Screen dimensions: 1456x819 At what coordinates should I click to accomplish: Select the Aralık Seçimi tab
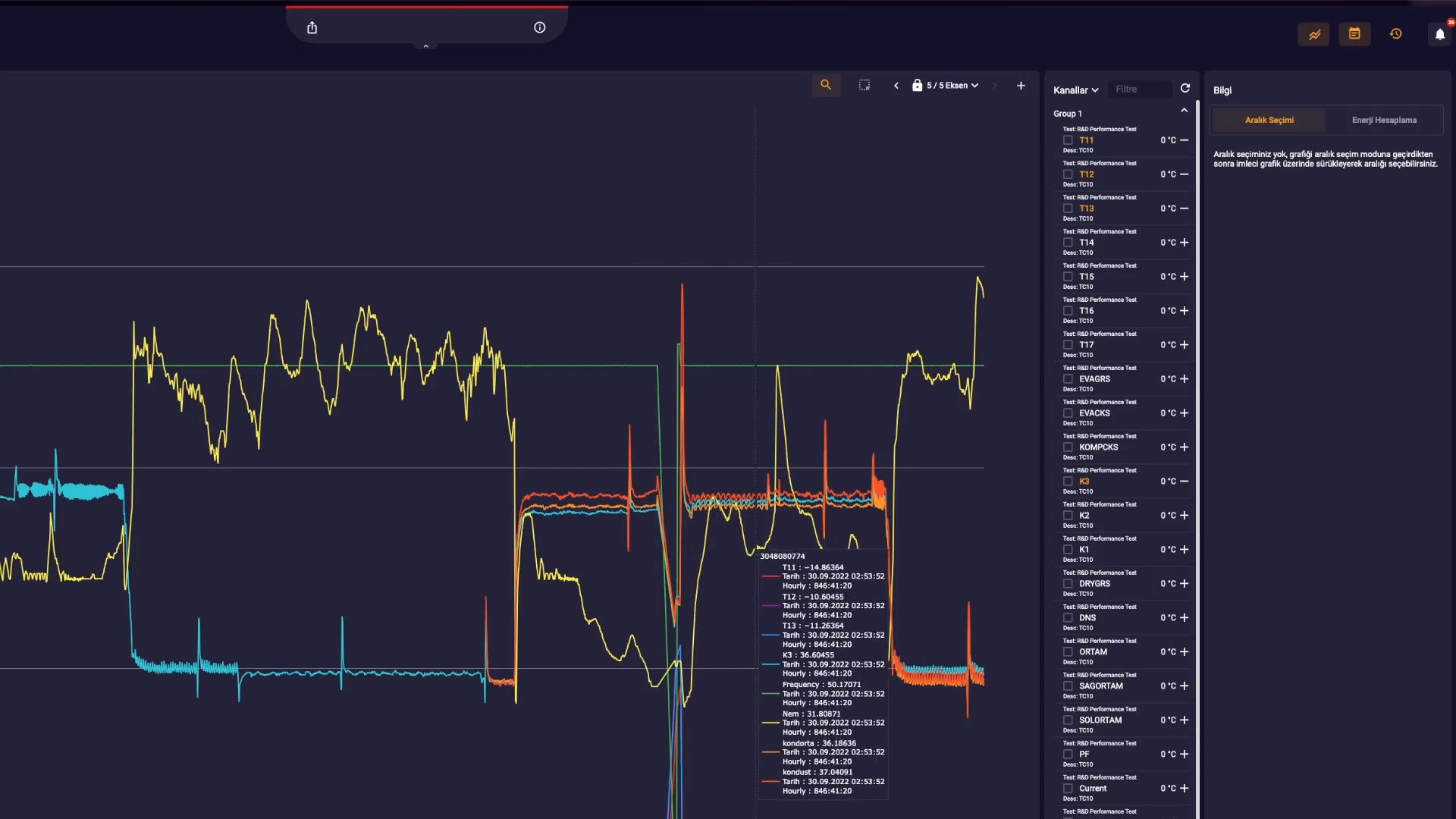coord(1269,120)
